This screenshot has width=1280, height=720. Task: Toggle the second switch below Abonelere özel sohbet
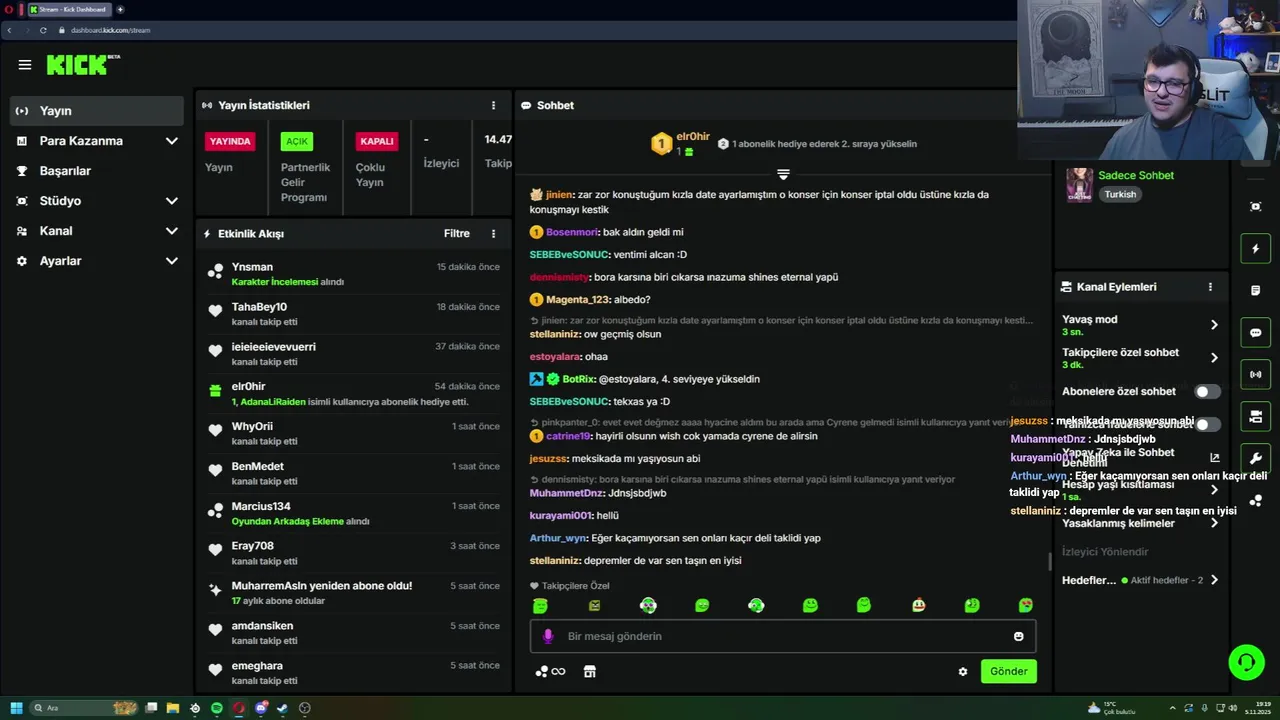[1207, 425]
